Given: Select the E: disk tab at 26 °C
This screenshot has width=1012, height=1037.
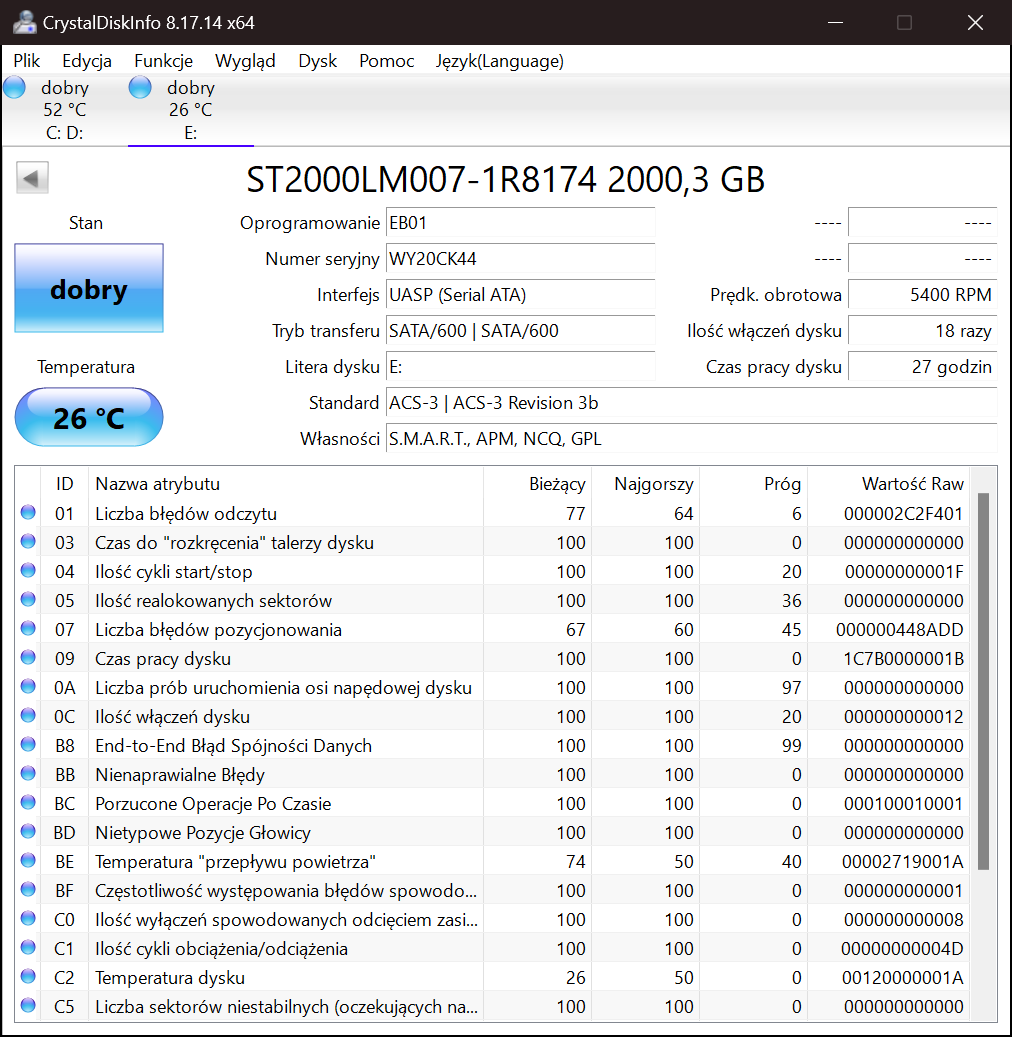Looking at the screenshot, I should 190,110.
